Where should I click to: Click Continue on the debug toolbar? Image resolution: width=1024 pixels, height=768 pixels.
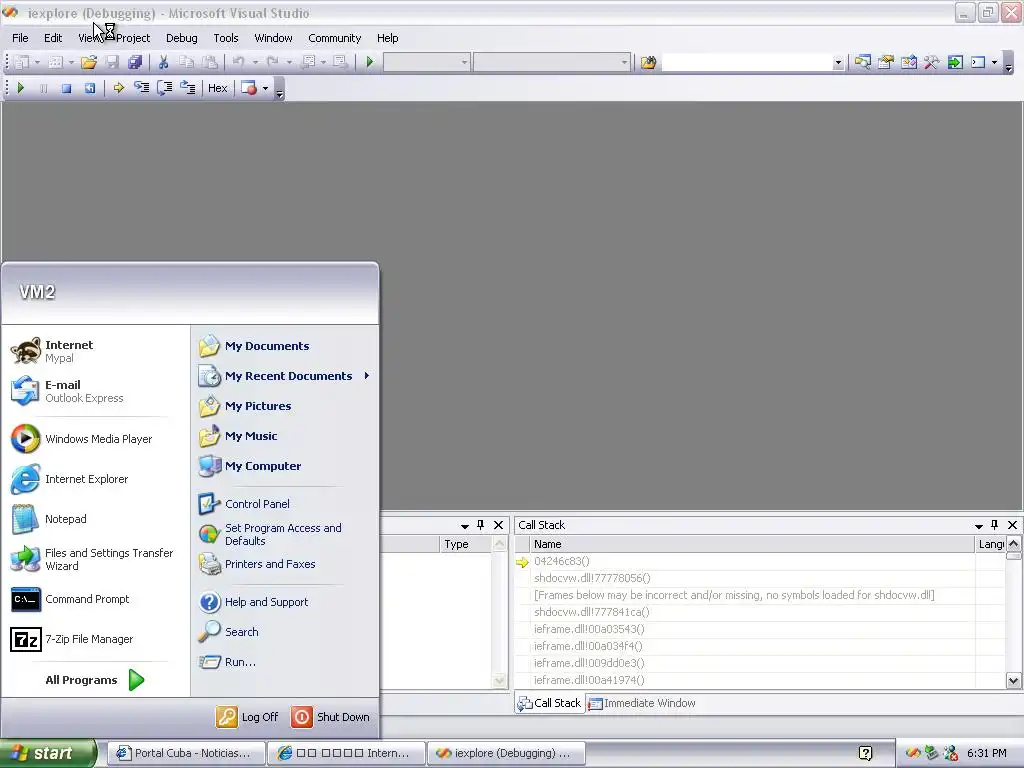coord(21,88)
